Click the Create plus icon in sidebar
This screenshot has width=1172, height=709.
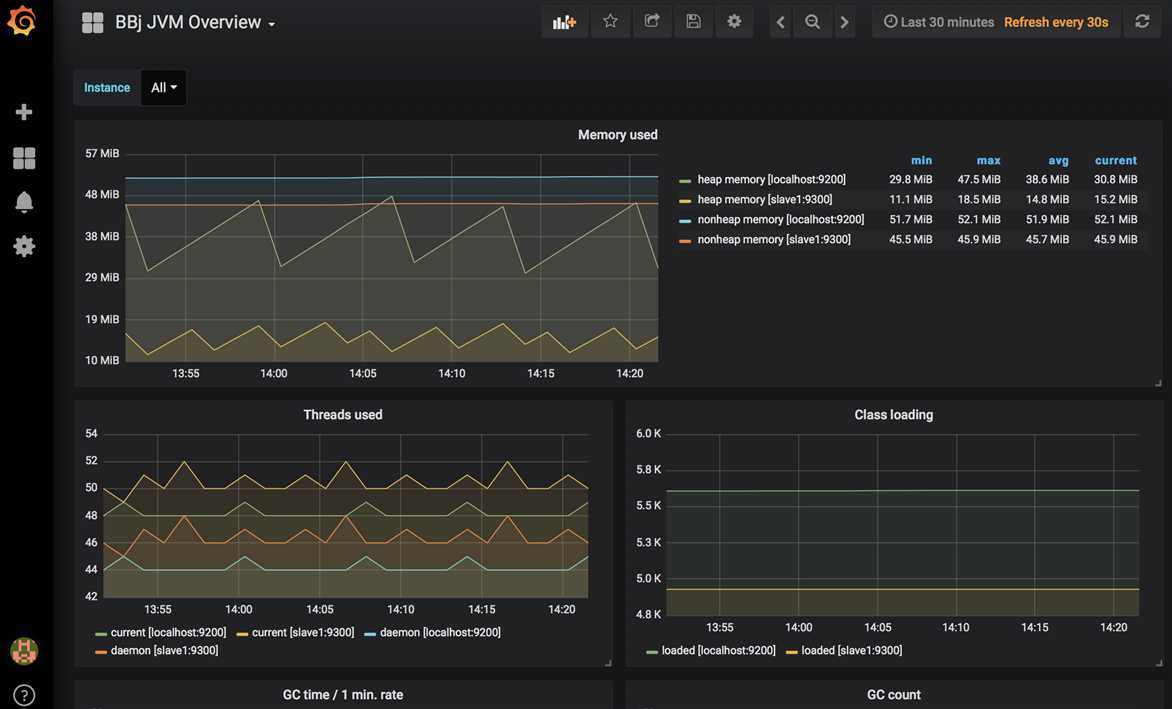(24, 112)
